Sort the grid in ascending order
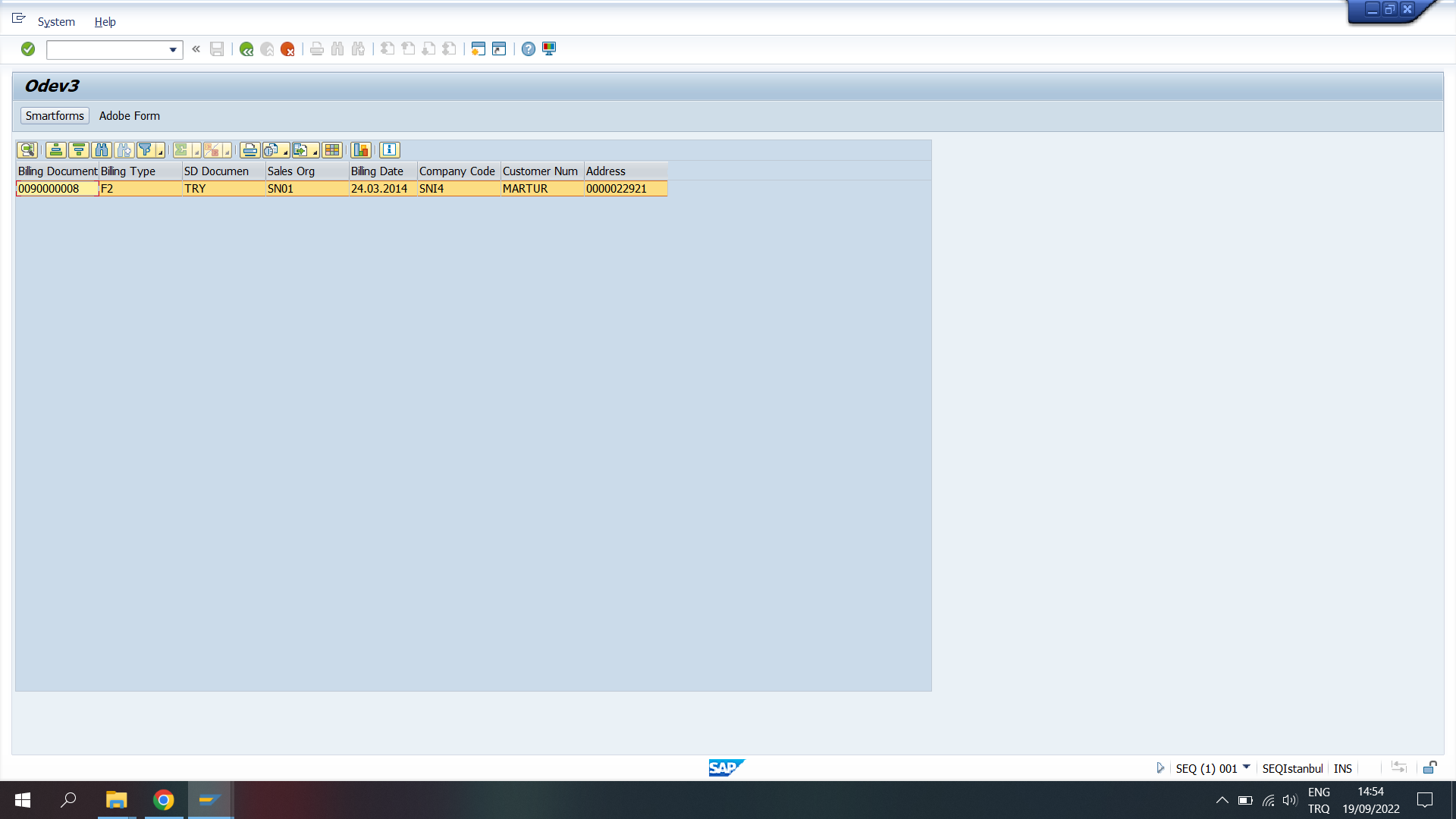 (55, 150)
